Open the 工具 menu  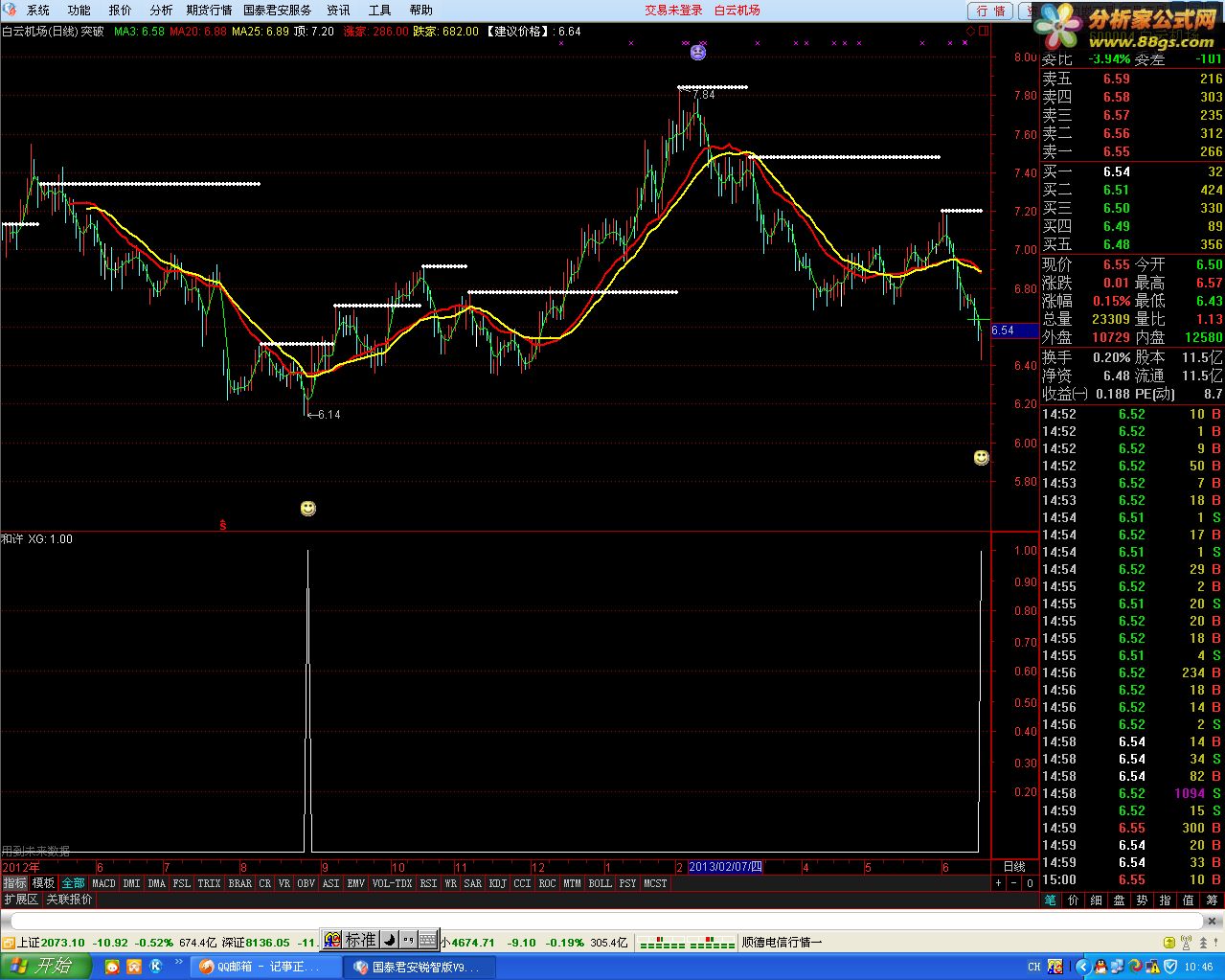pyautogui.click(x=380, y=11)
